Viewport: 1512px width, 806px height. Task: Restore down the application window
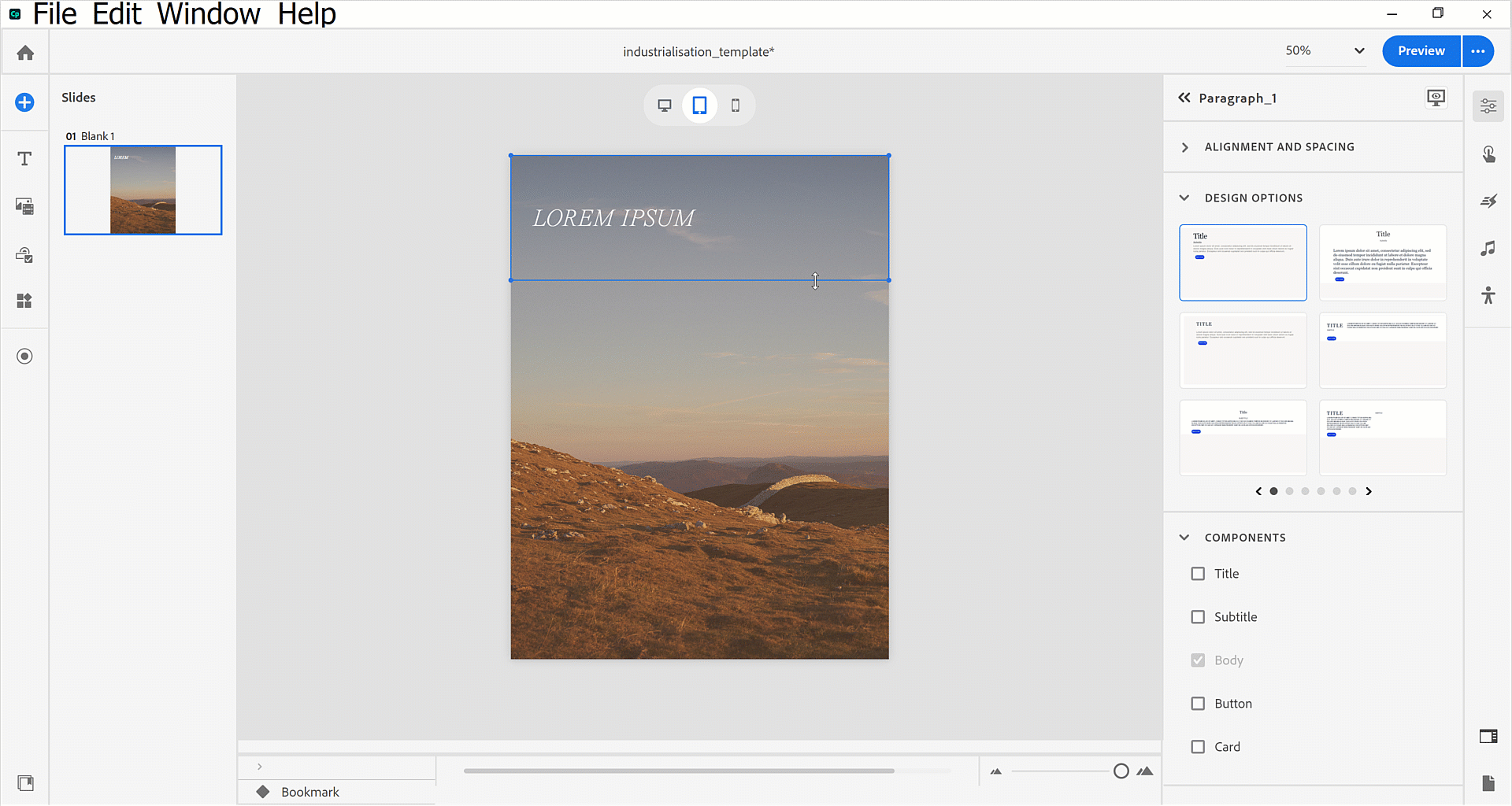coord(1438,13)
